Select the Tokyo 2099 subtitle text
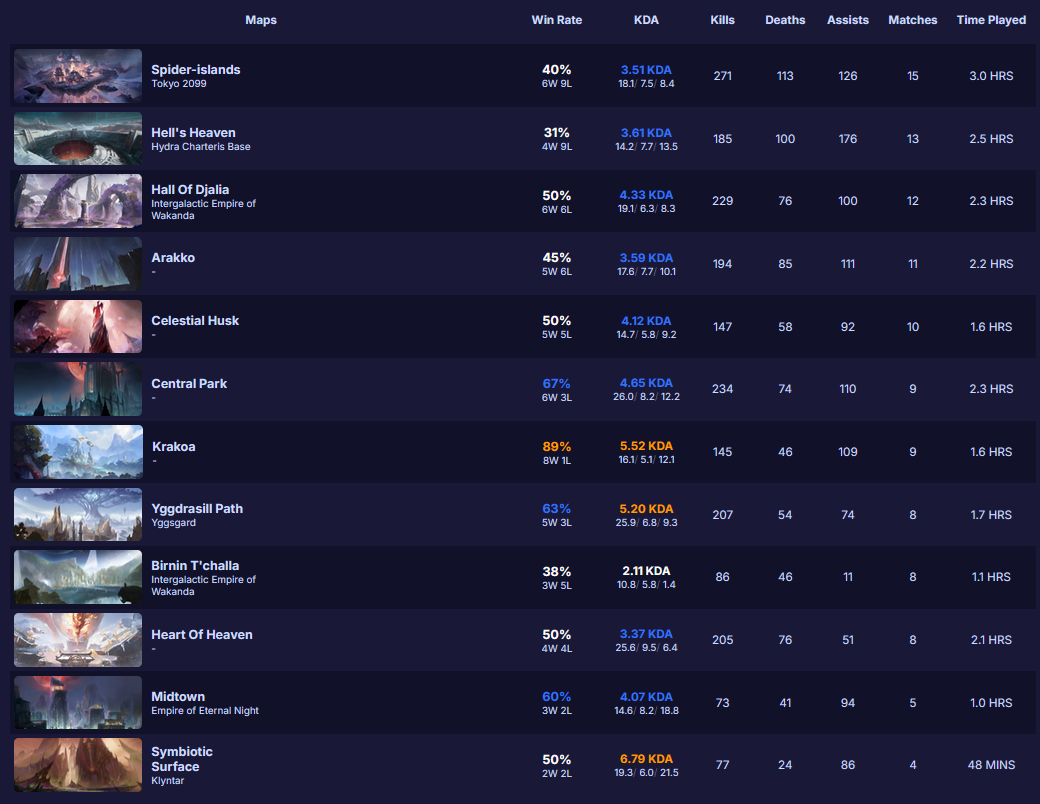Image resolution: width=1040 pixels, height=804 pixels. click(178, 84)
